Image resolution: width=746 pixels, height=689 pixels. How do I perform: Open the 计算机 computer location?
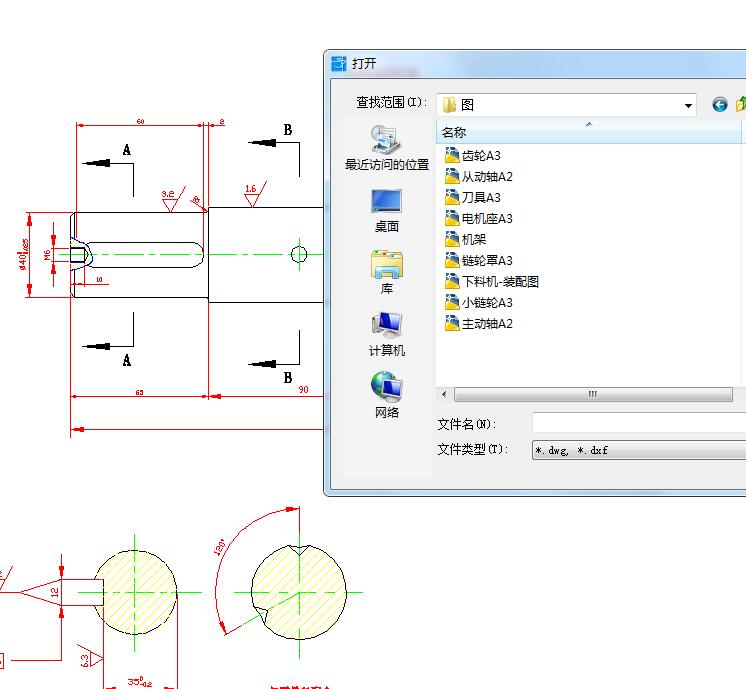pos(387,334)
